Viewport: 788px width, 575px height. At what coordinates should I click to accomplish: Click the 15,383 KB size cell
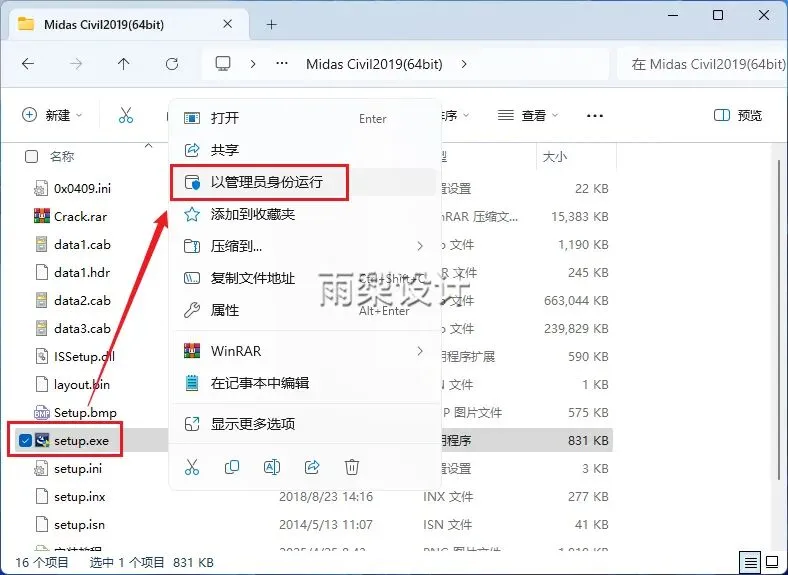(x=579, y=216)
